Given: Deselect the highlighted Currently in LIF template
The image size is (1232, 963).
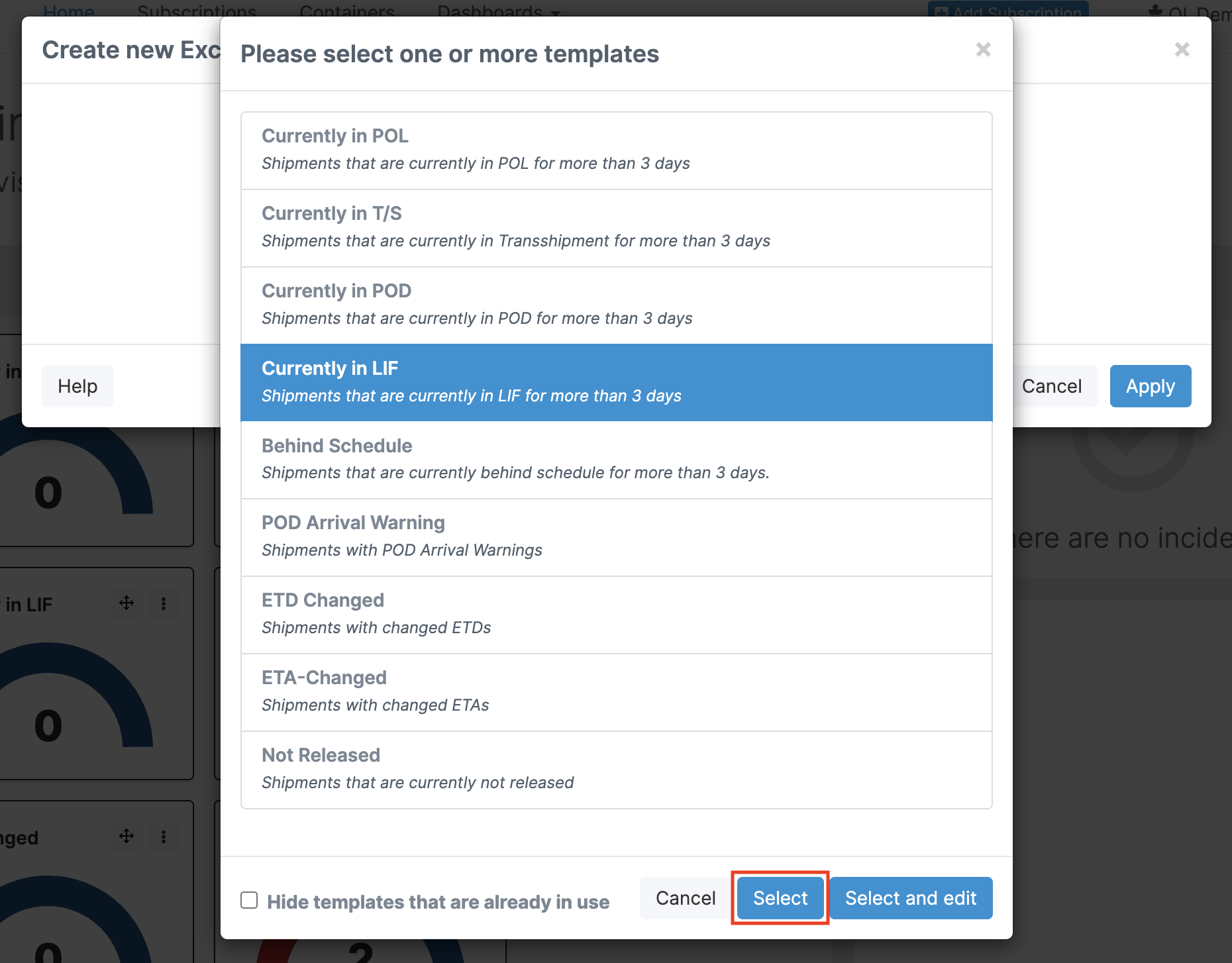Looking at the screenshot, I should pos(617,382).
